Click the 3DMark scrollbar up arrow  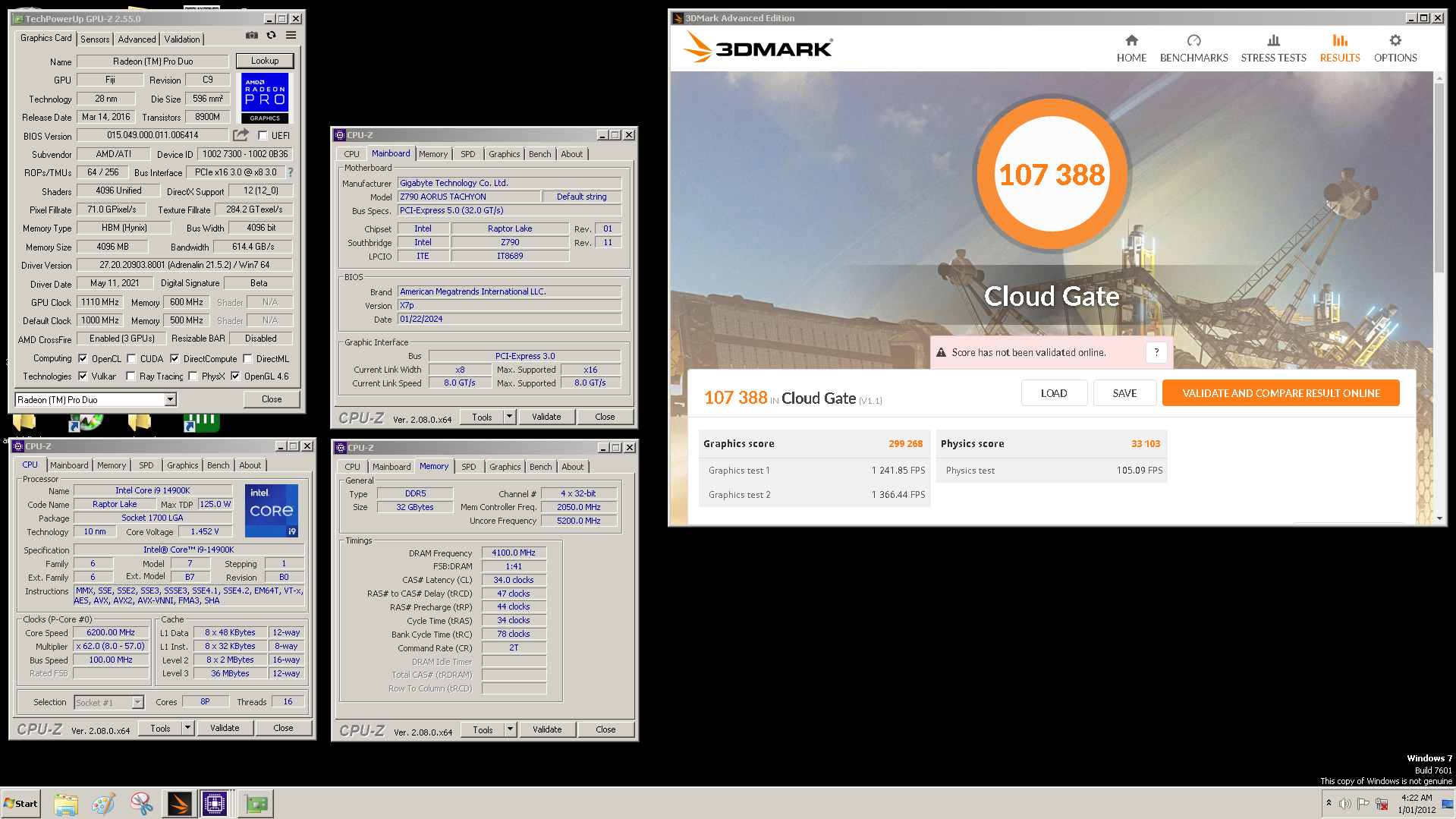click(x=1439, y=77)
